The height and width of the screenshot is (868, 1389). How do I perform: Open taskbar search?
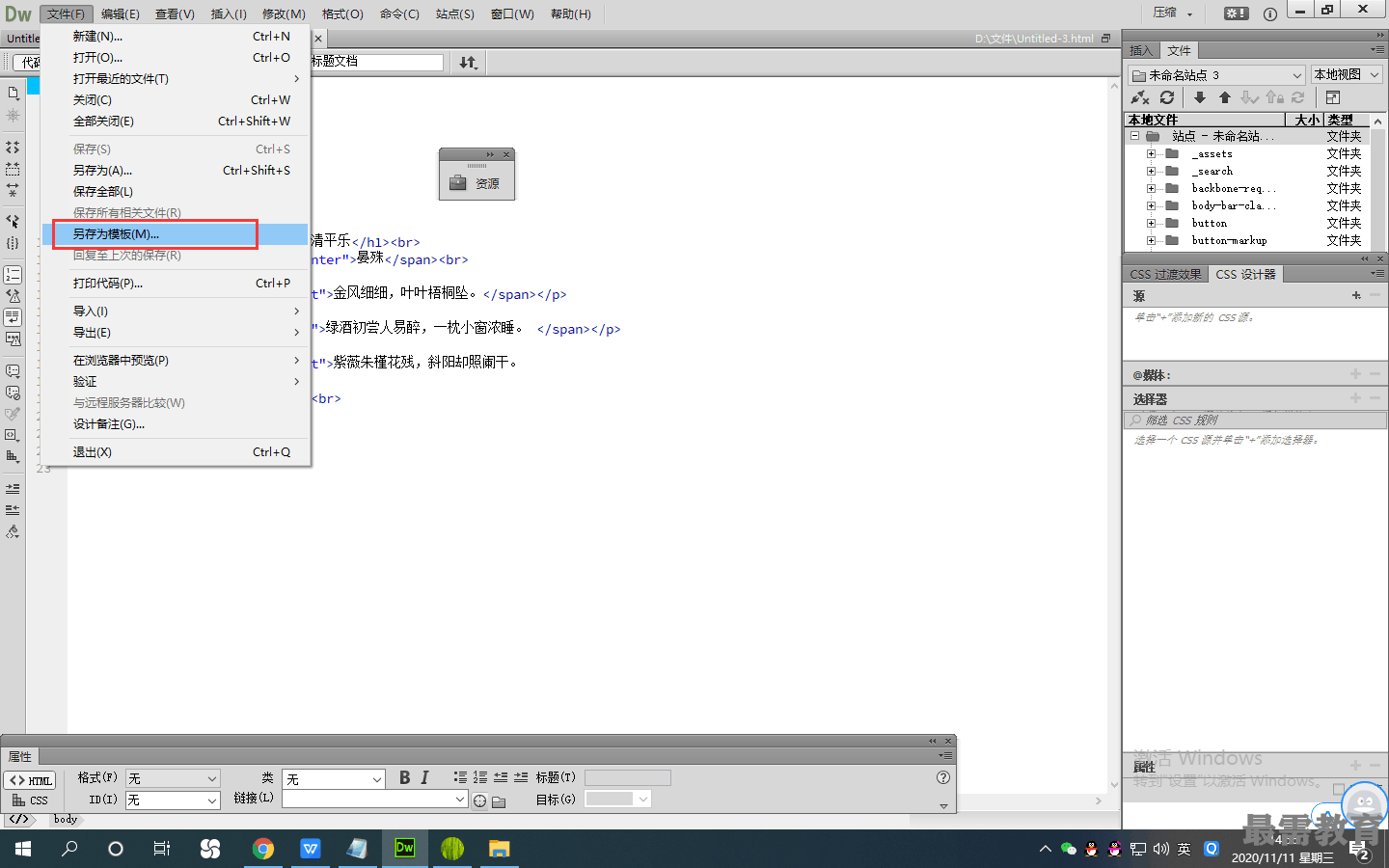tap(69, 849)
